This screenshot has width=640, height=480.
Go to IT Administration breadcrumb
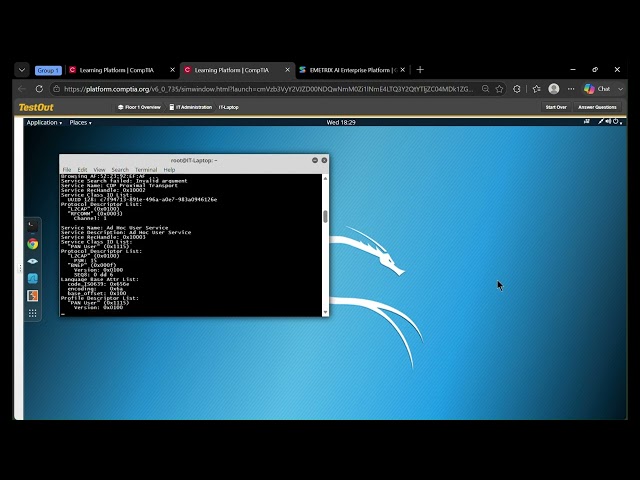click(x=191, y=107)
